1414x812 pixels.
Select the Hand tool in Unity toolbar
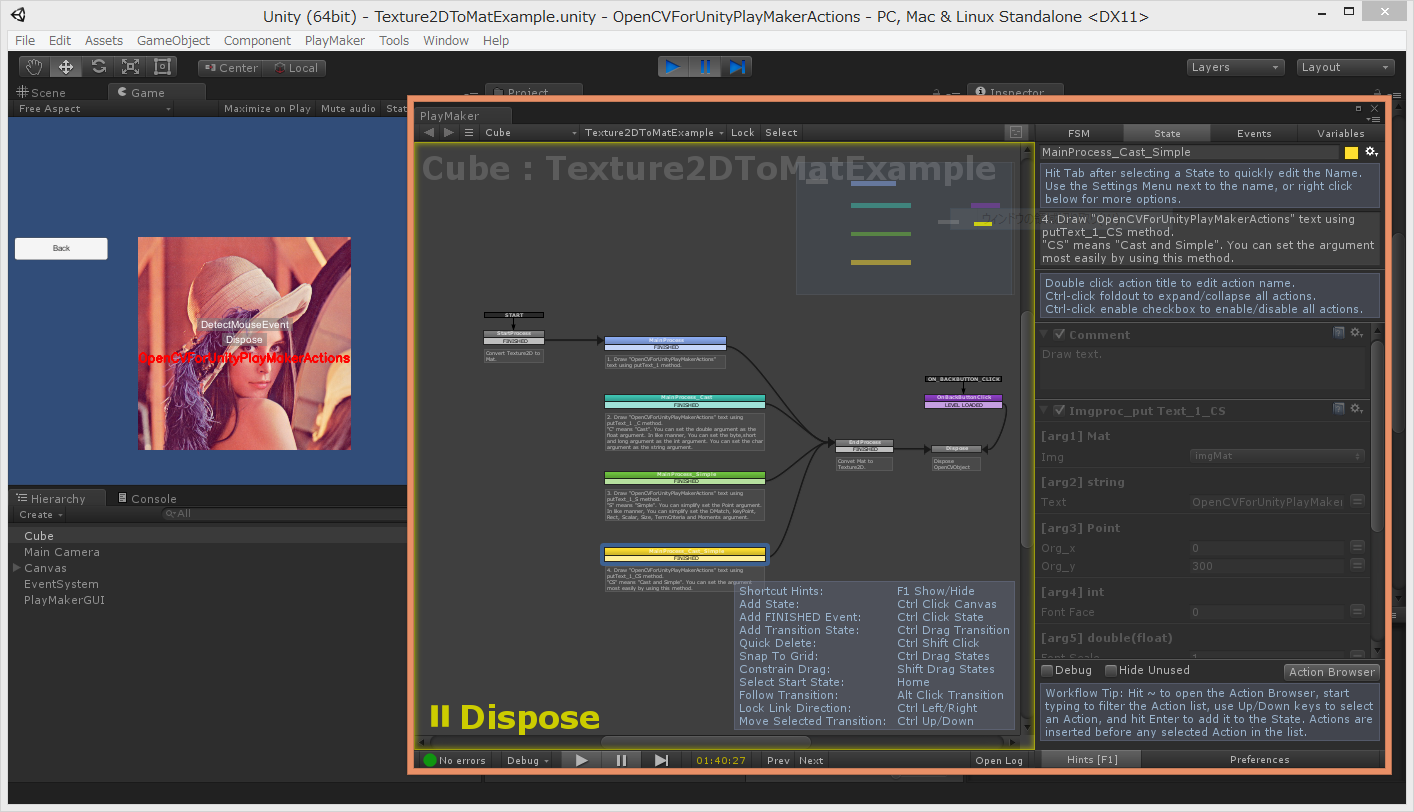pyautogui.click(x=35, y=67)
